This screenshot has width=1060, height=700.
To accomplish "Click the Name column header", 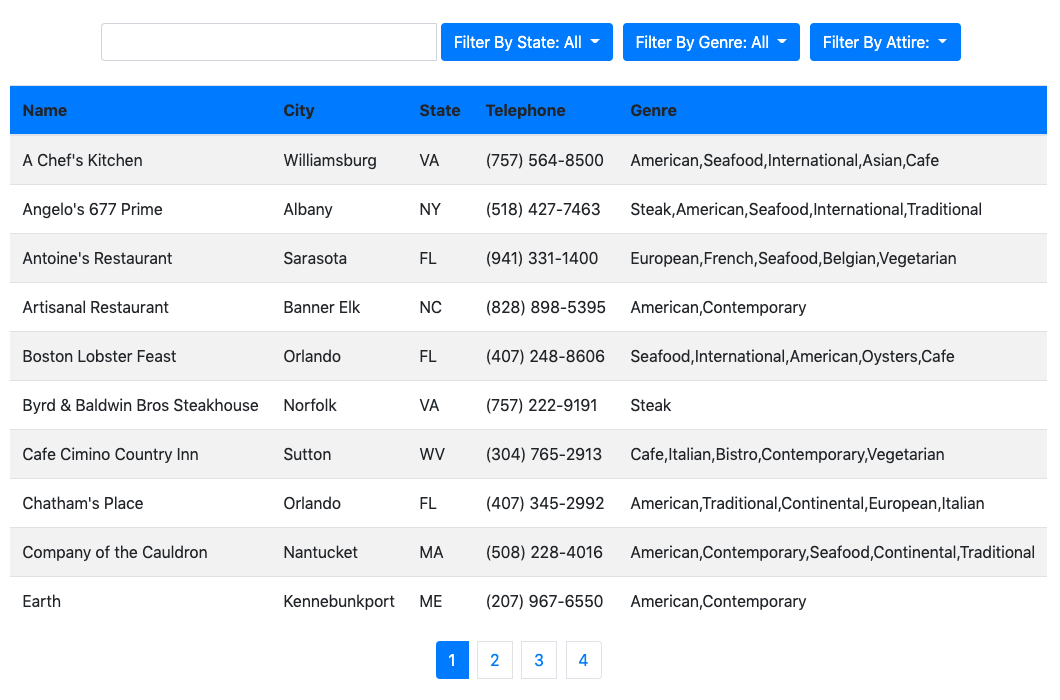I will [45, 110].
